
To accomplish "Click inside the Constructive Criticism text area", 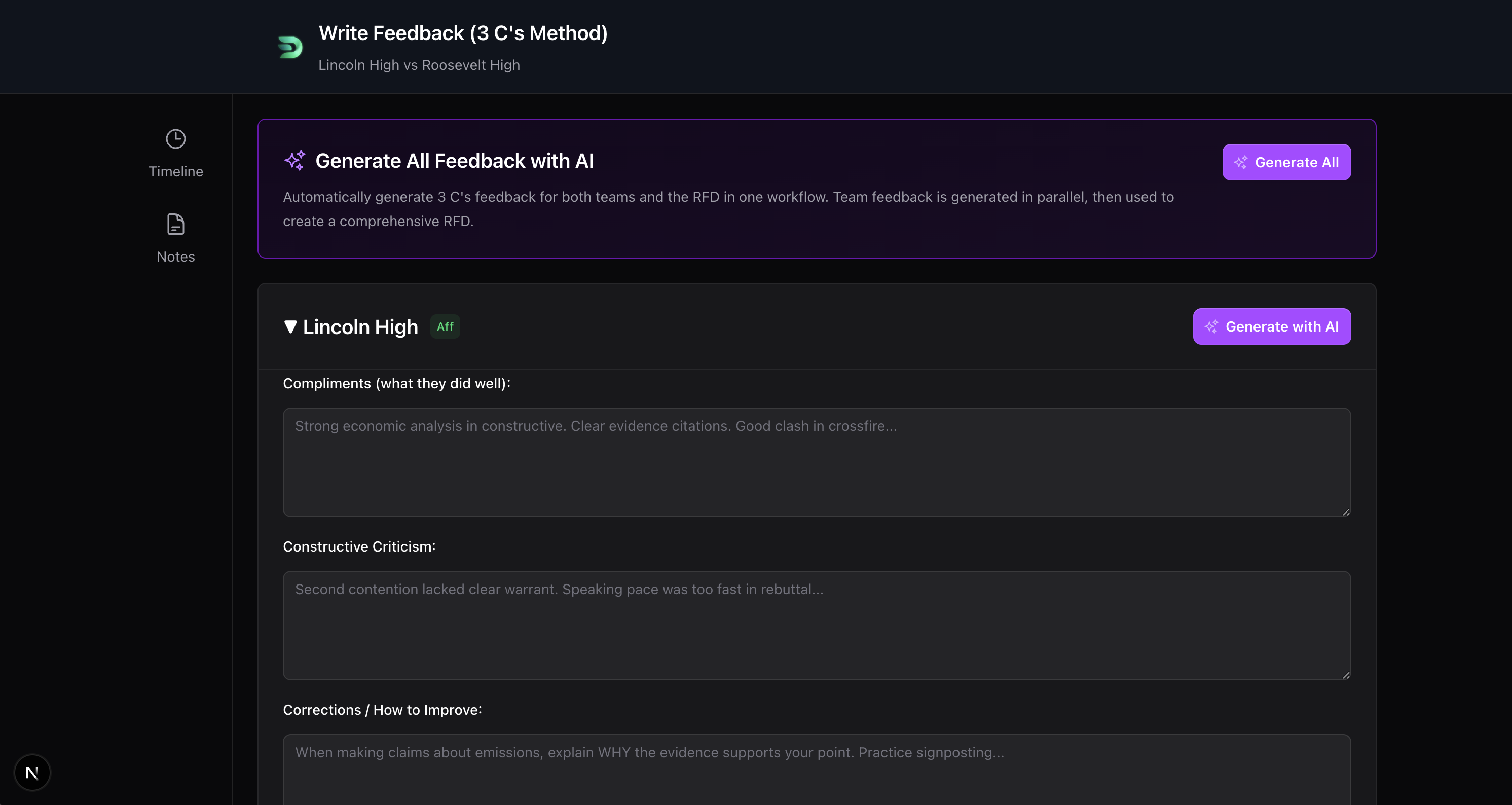I will (816, 626).
